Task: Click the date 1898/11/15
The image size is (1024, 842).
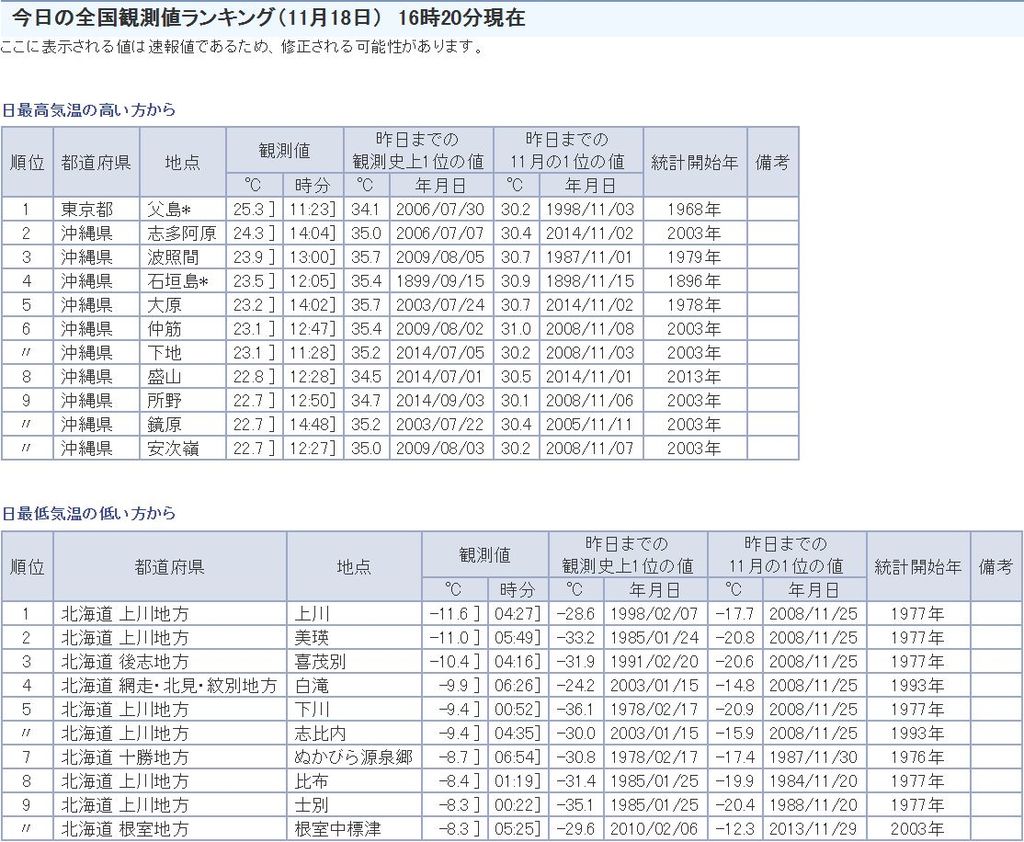Action: point(590,281)
